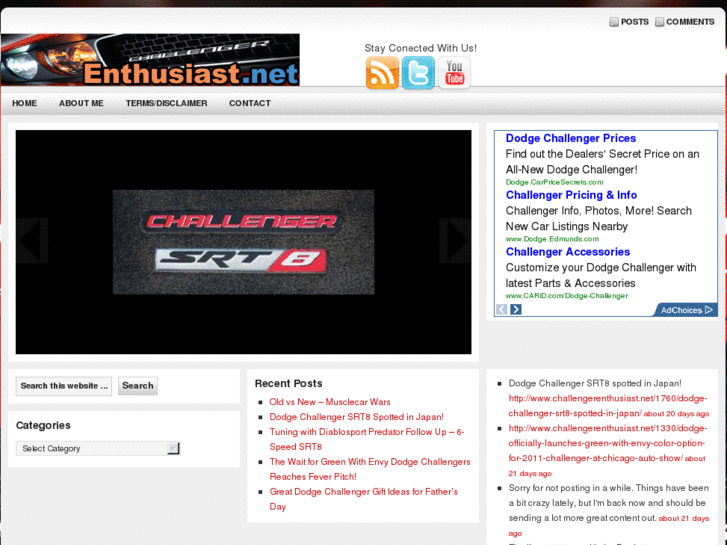727x545 pixels.
Task: Focus the Search this website field
Action: point(64,386)
